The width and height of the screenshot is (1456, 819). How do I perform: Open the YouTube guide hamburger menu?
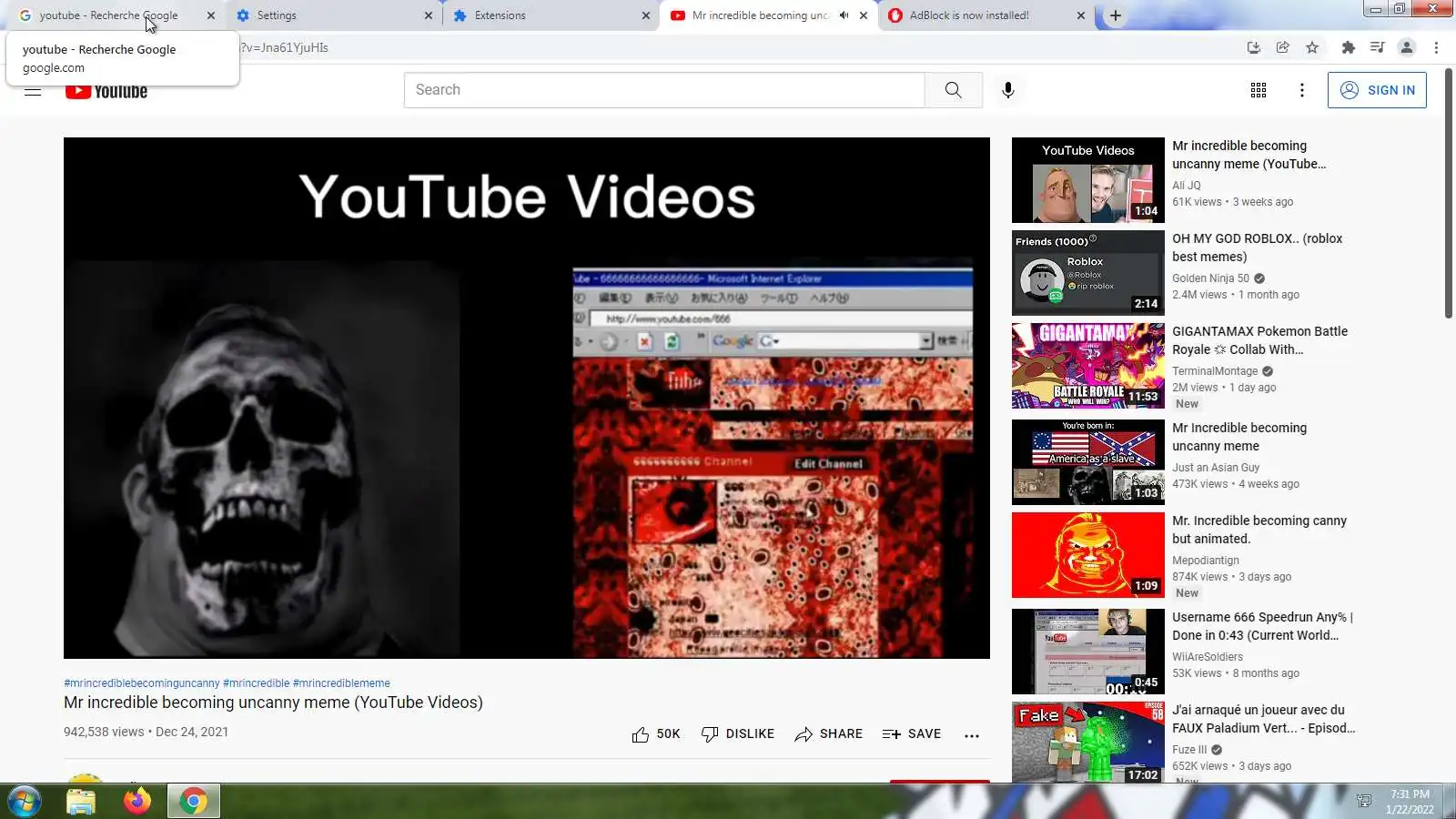click(x=33, y=91)
